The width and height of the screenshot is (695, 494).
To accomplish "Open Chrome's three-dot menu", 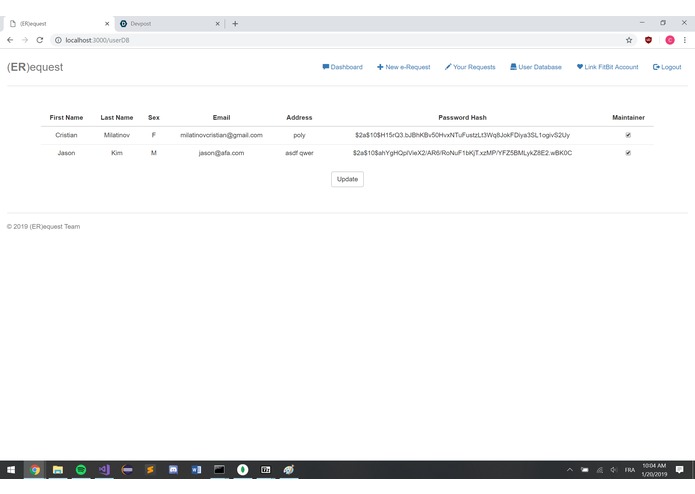I will pos(685,40).
